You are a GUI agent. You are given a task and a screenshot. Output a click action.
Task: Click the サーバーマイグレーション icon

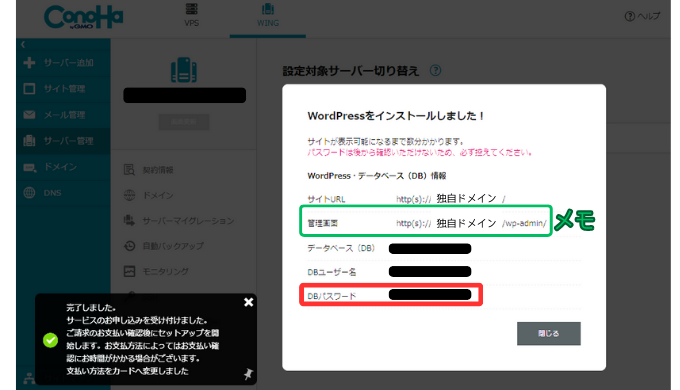[129, 220]
